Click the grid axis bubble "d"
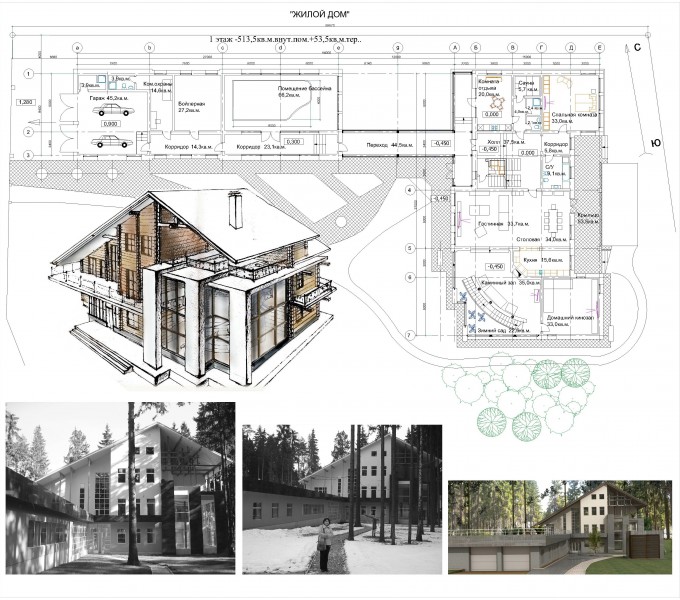680x600 pixels. click(x=281, y=48)
